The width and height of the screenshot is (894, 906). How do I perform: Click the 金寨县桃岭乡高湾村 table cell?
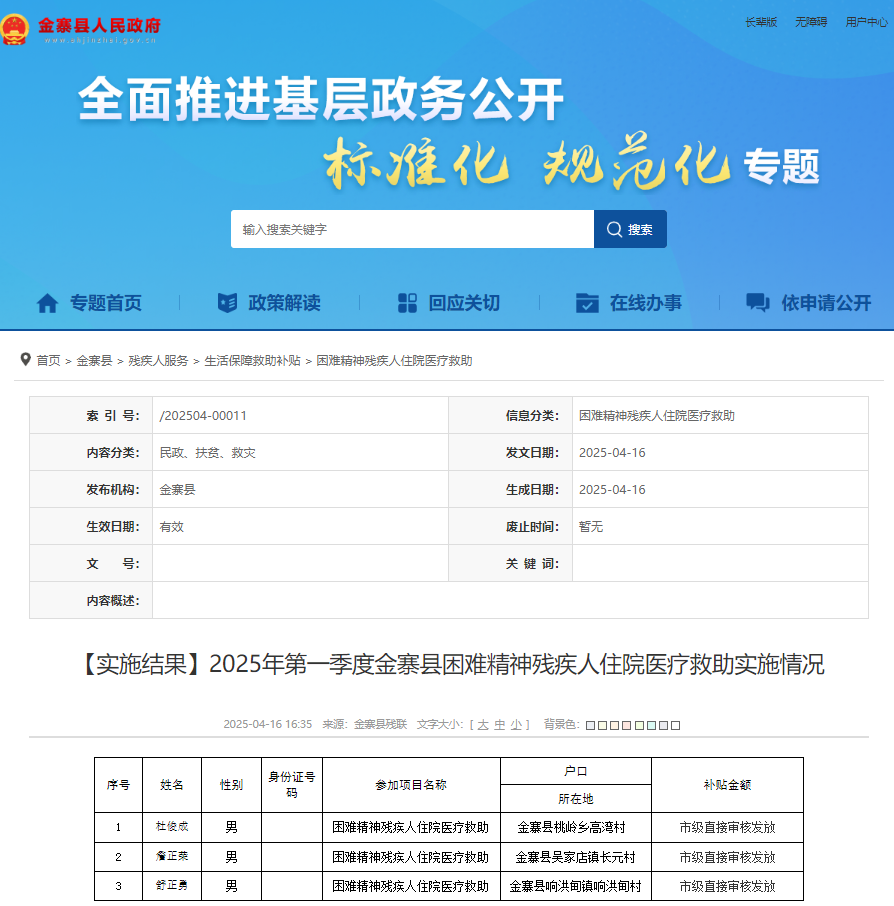pos(576,827)
